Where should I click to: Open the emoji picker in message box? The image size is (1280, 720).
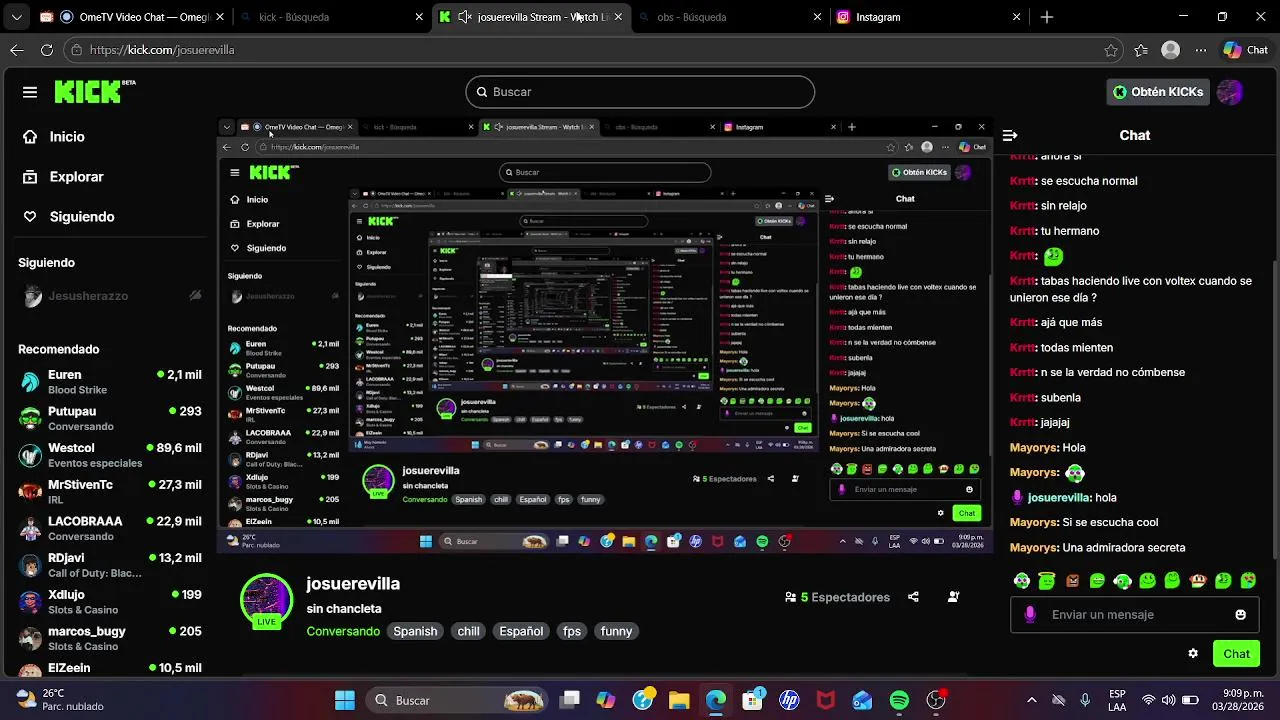point(1241,615)
